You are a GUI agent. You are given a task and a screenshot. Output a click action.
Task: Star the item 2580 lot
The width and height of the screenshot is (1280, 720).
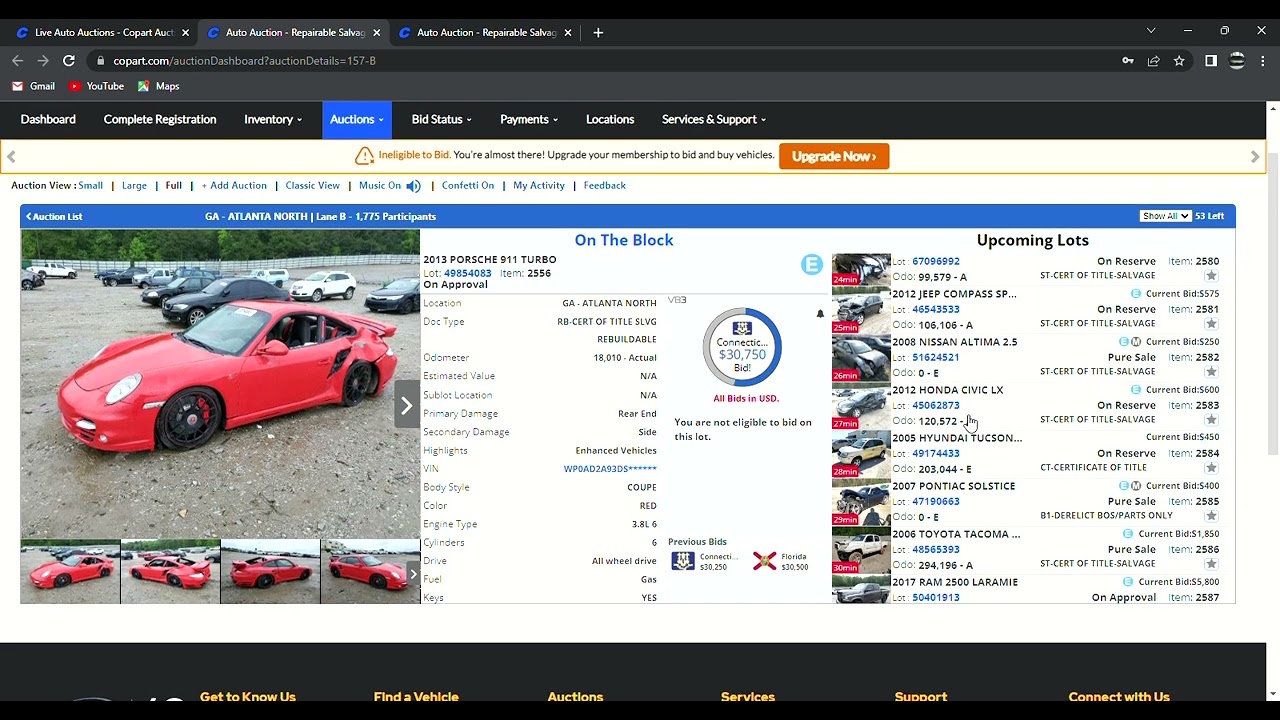click(1211, 276)
